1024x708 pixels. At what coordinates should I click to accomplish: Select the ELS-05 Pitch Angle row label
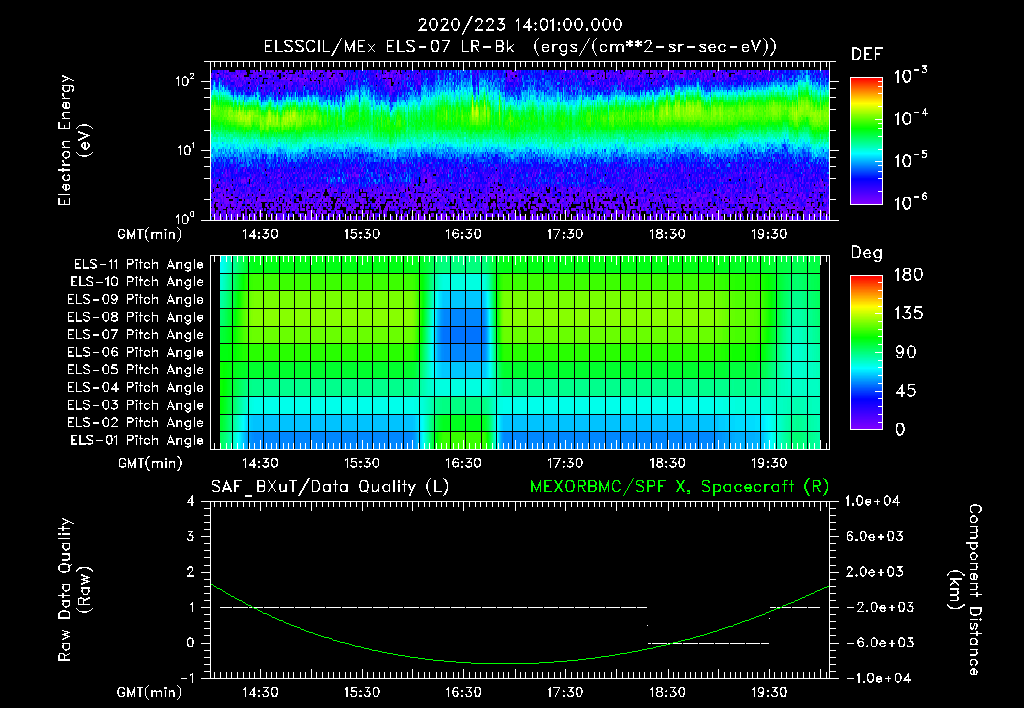click(136, 370)
